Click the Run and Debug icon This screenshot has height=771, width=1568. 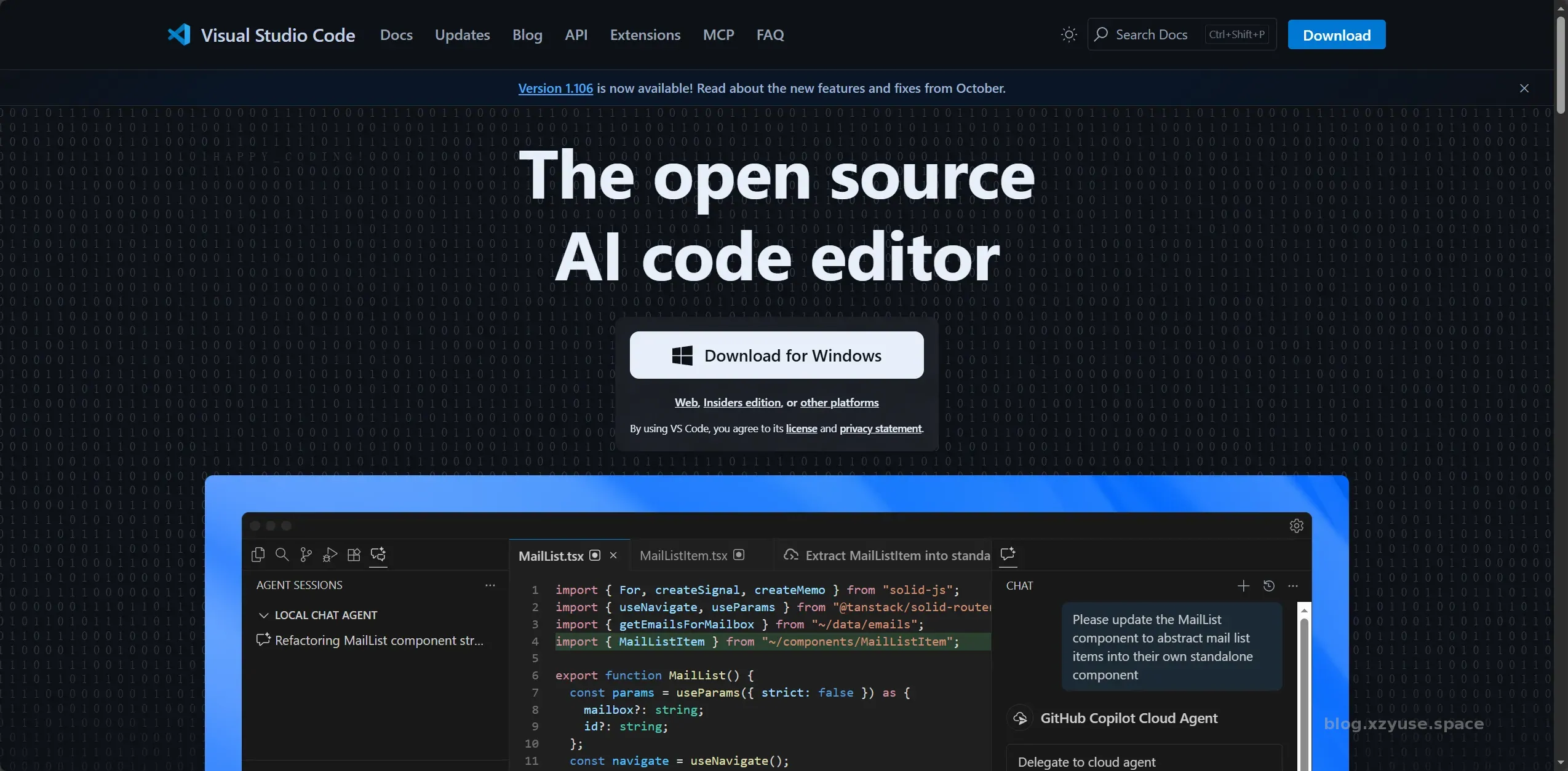coord(330,555)
